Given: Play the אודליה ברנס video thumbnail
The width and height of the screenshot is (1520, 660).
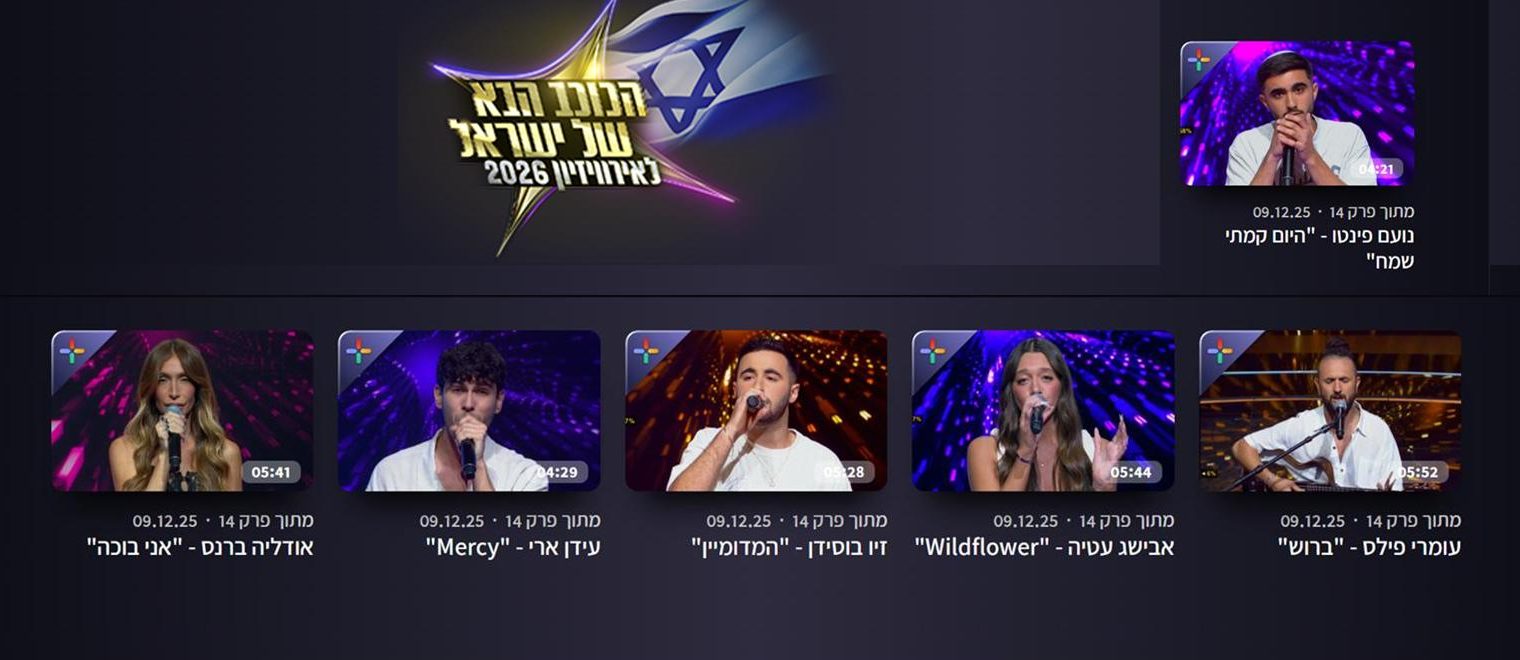Looking at the screenshot, I should coord(182,411).
